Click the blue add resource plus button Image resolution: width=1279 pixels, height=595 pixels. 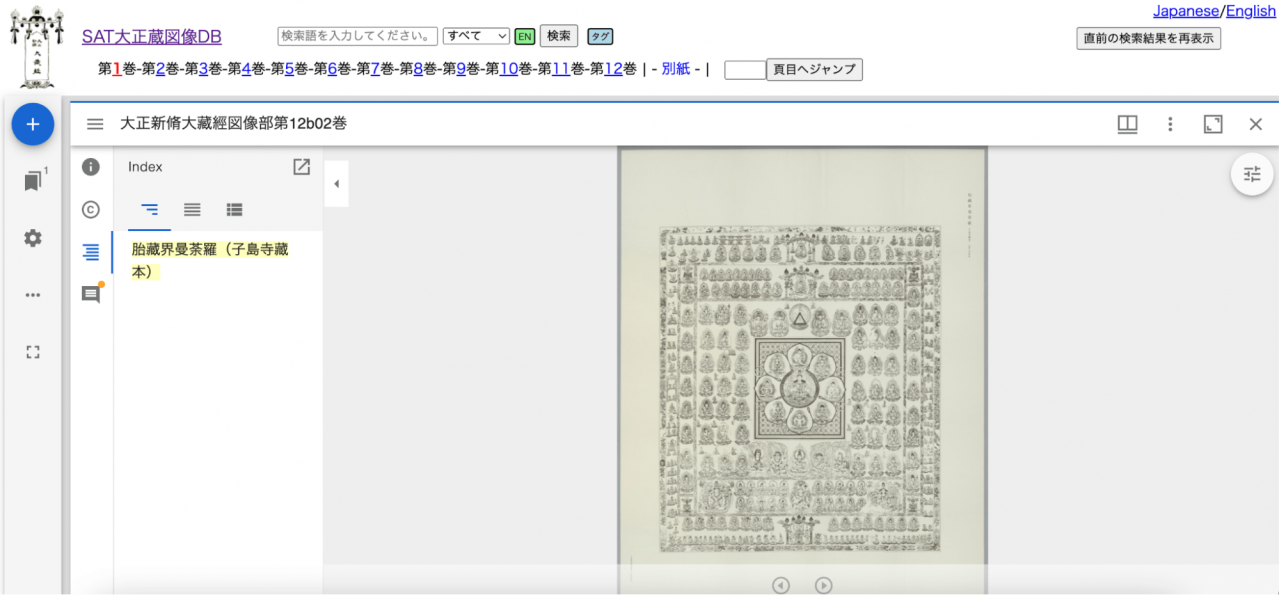tap(32, 124)
